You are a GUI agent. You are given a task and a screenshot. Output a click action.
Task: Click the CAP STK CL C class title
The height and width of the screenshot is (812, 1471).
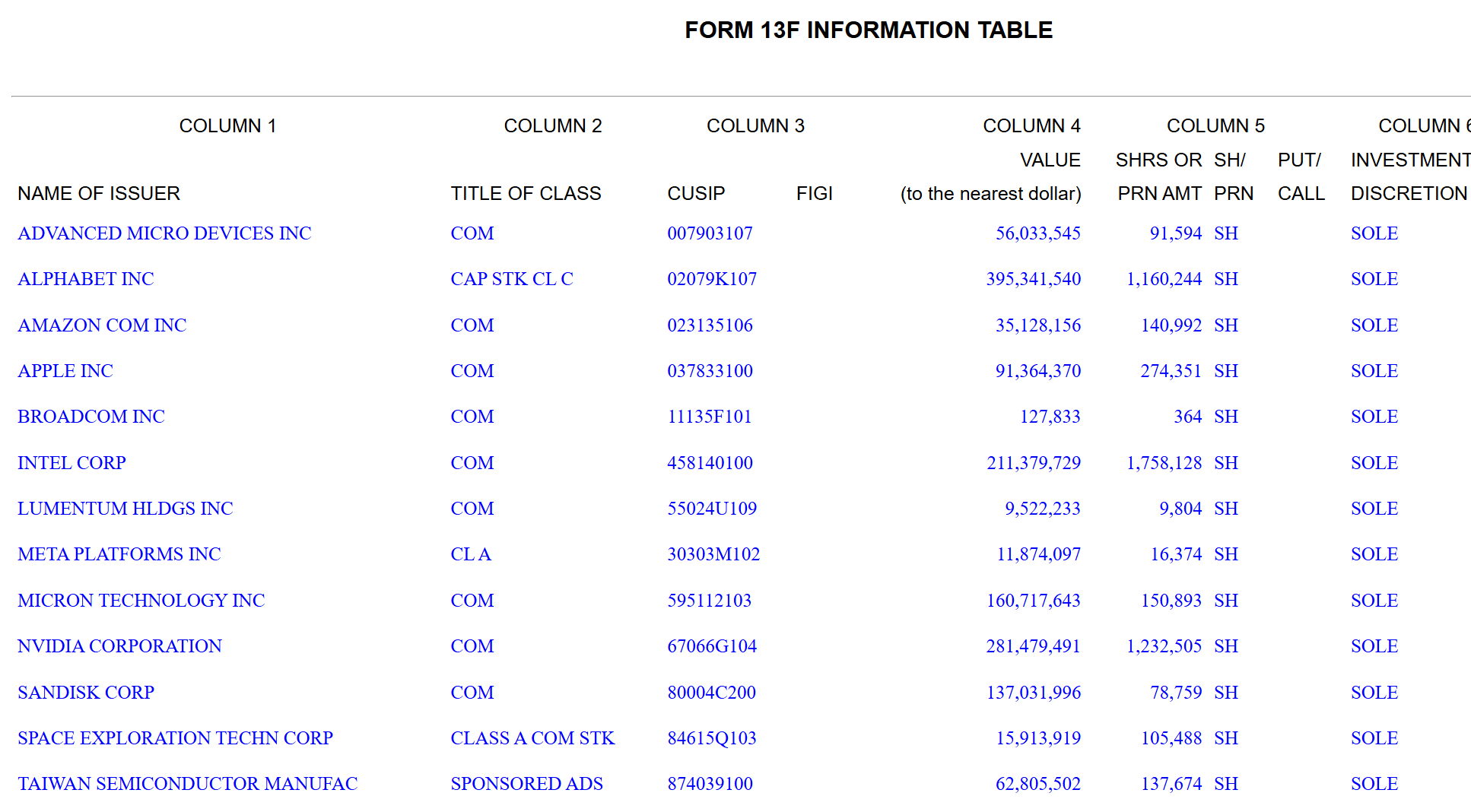pos(512,279)
